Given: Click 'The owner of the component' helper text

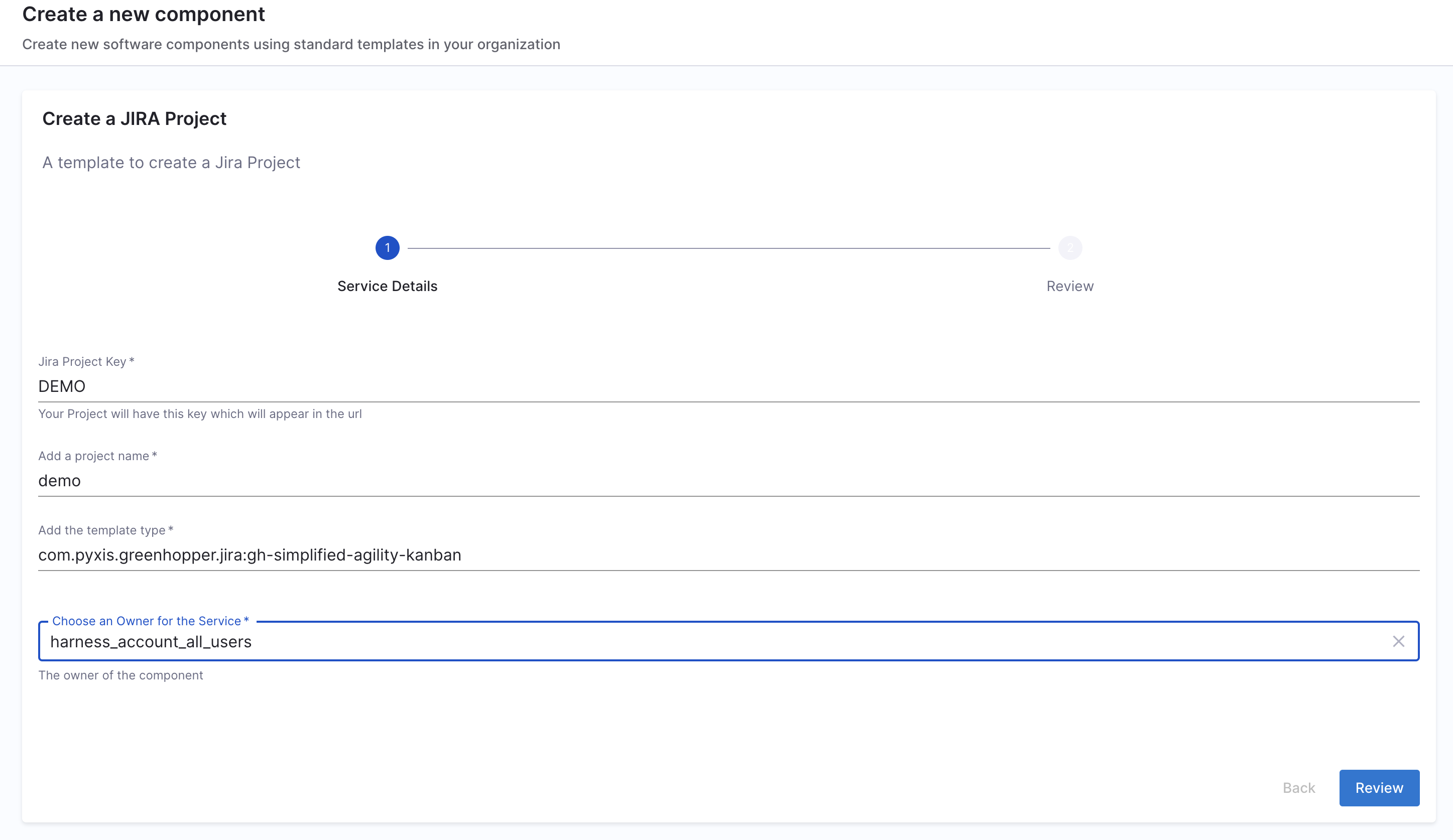Looking at the screenshot, I should [x=120, y=675].
